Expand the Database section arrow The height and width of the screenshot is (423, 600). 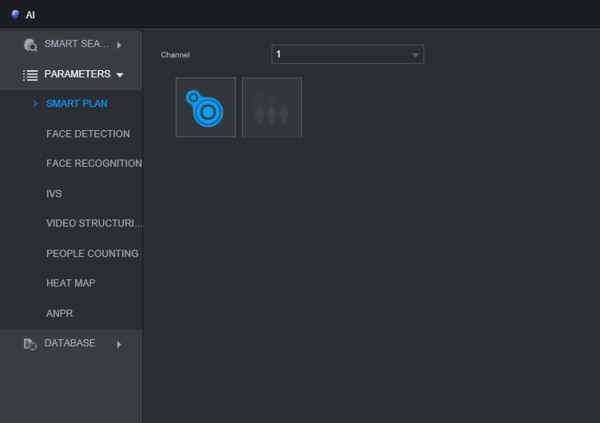[119, 344]
